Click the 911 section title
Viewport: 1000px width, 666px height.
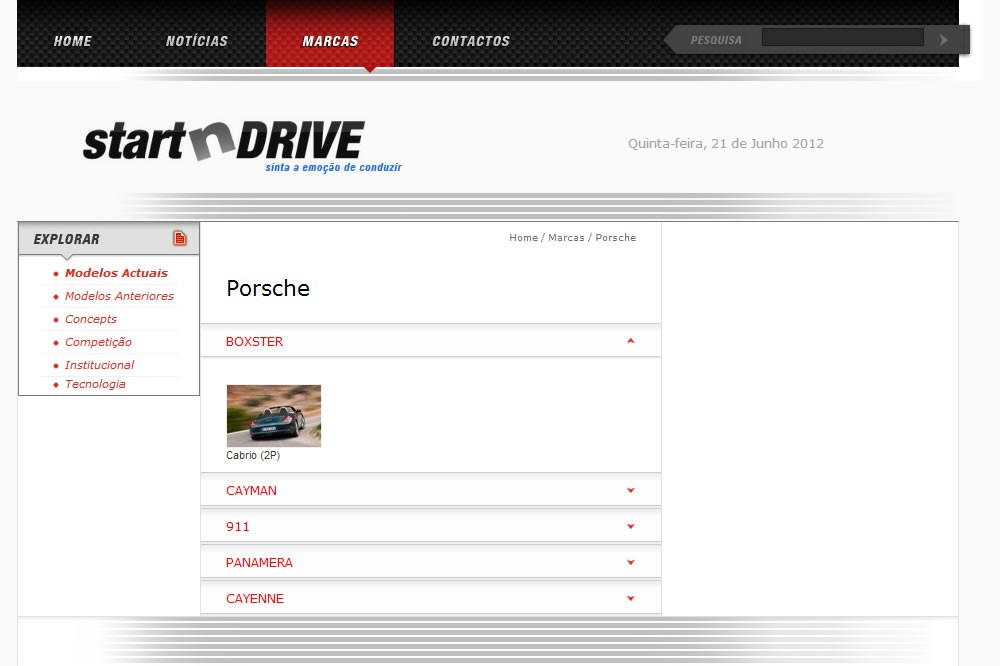point(237,527)
